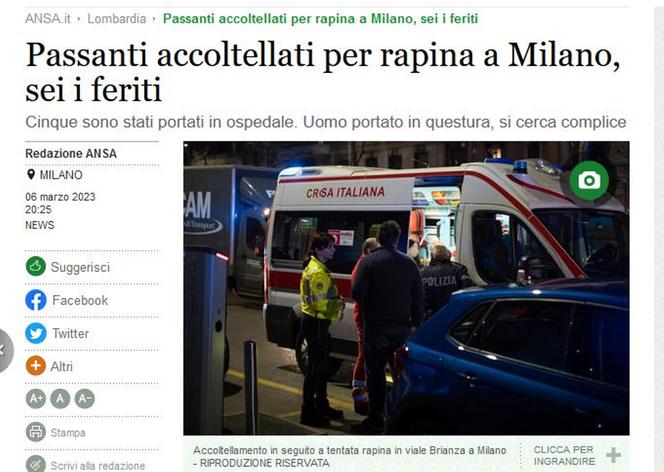This screenshot has height=472, width=664.
Task: Open the Lombardia breadcrumb section
Action: tap(116, 19)
